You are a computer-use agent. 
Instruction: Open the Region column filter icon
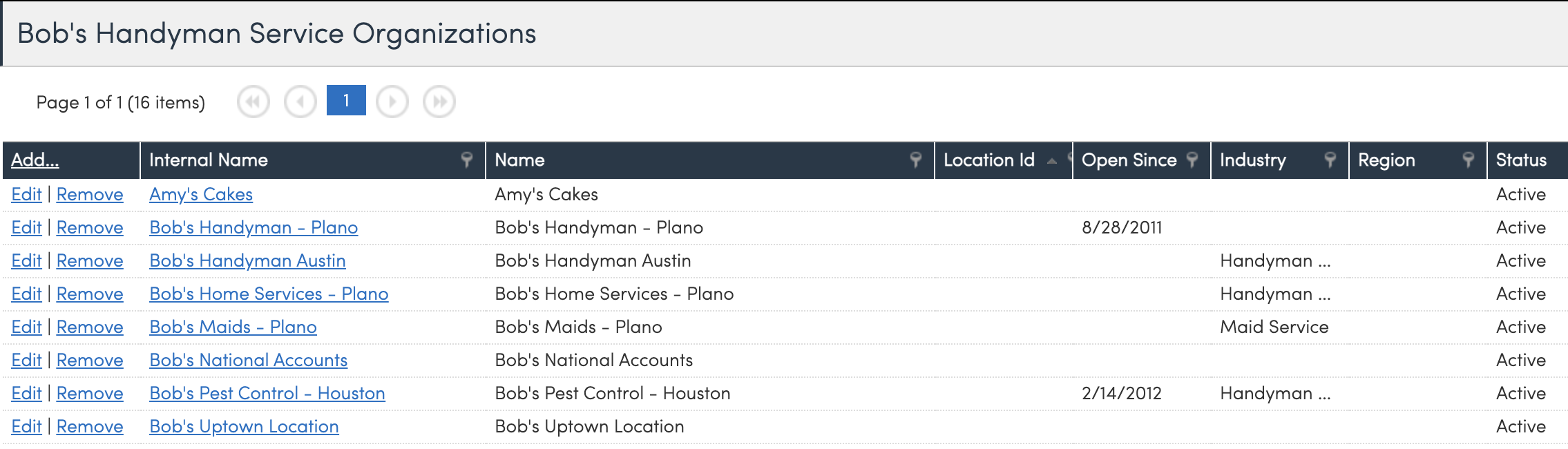pyautogui.click(x=1469, y=160)
